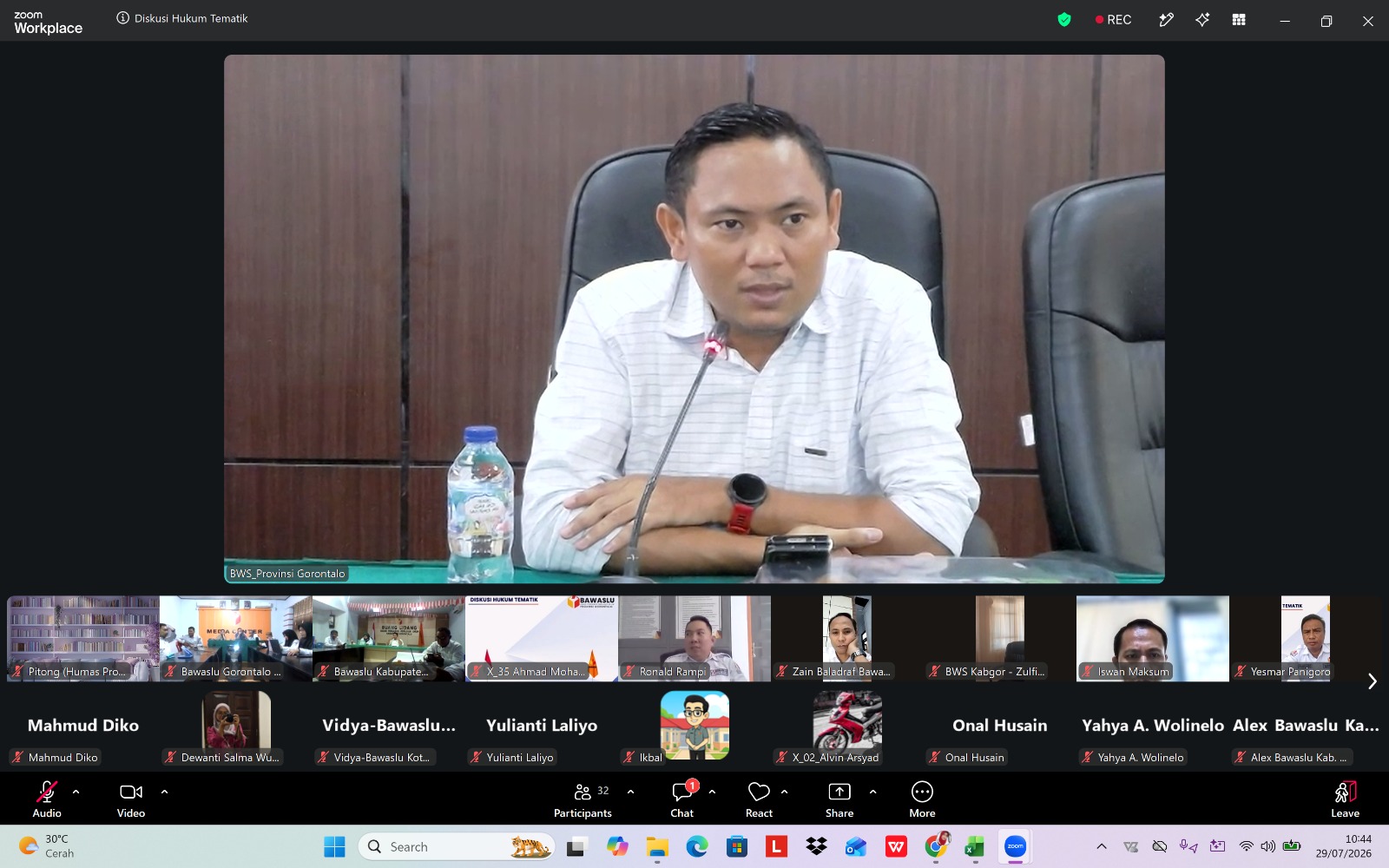
Task: Open Dropbox from the taskbar
Action: tap(816, 846)
